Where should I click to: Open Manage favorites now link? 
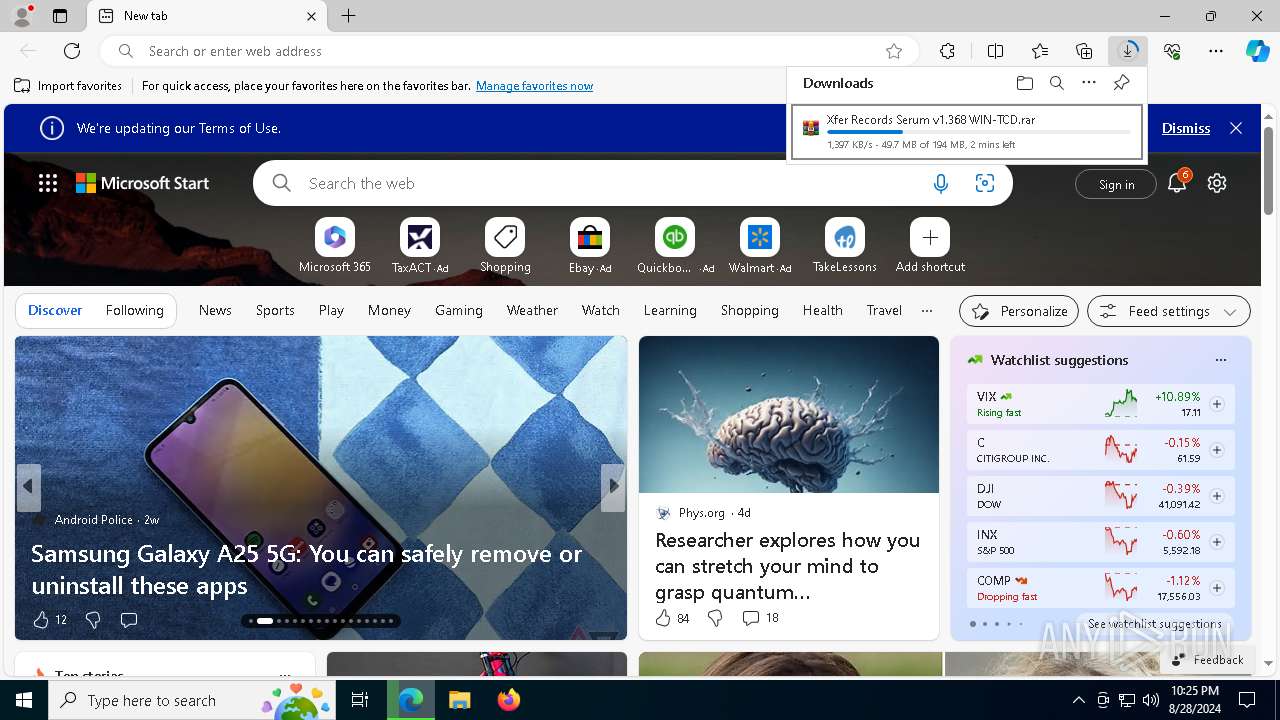click(534, 86)
